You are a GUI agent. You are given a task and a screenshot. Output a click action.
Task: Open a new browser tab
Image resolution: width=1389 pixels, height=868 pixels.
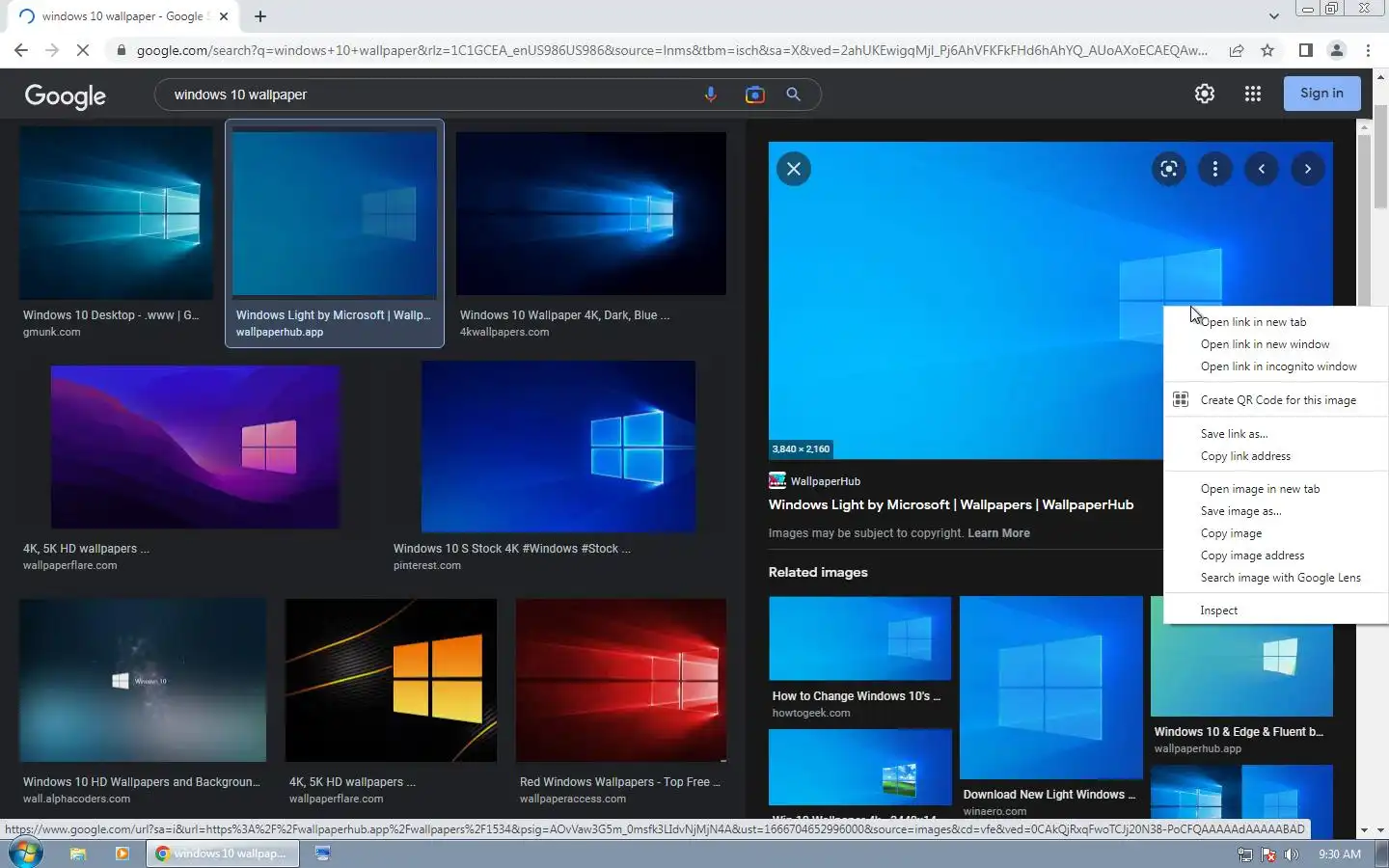pyautogui.click(x=260, y=16)
